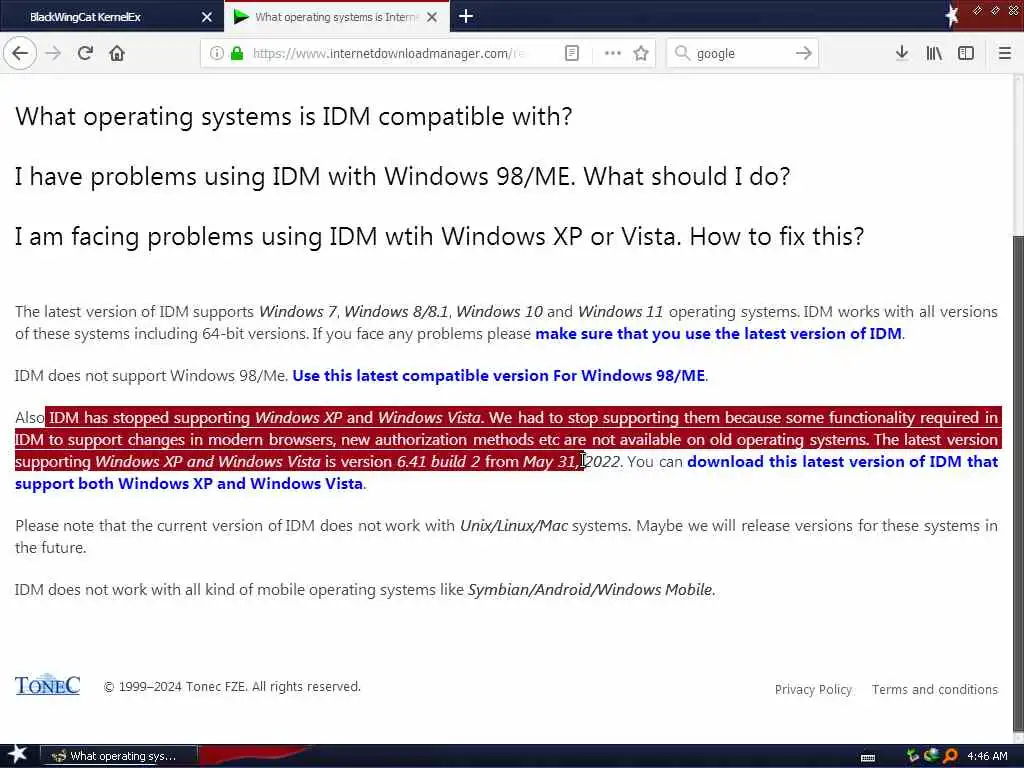Click the orange magnifier tray icon
Viewport: 1024px width, 768px height.
click(x=950, y=756)
